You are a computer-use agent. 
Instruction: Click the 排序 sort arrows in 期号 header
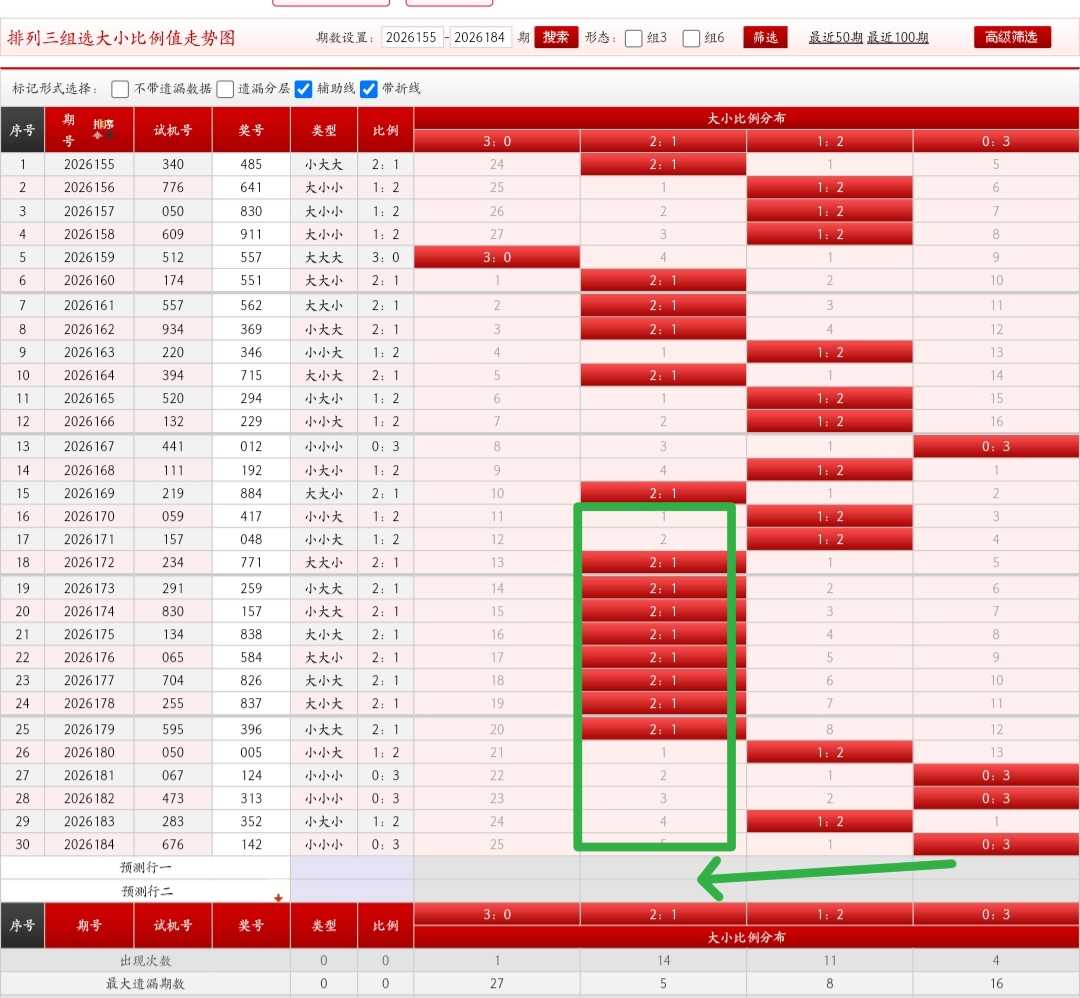(103, 129)
